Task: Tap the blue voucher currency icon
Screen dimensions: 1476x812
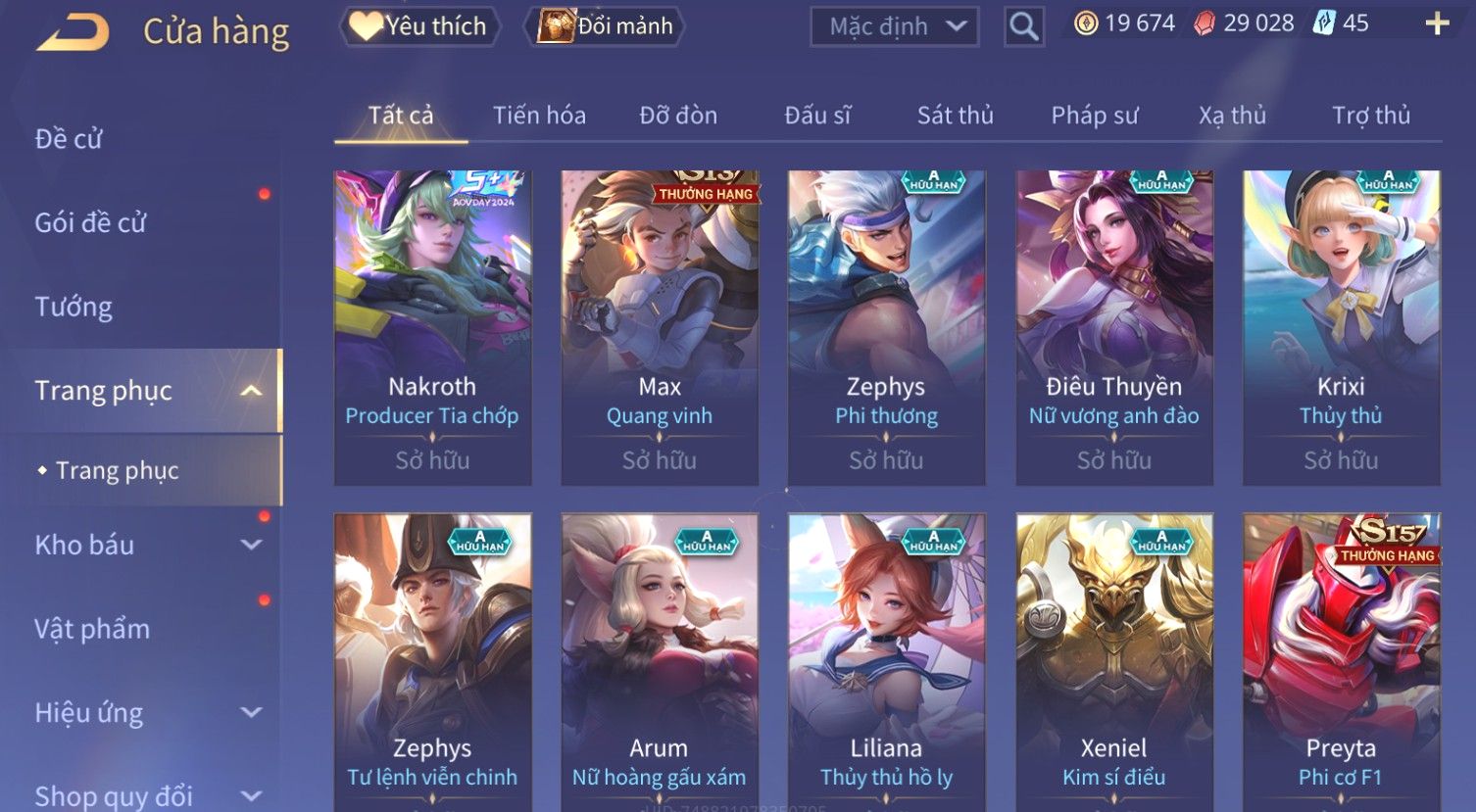Action: (1323, 24)
